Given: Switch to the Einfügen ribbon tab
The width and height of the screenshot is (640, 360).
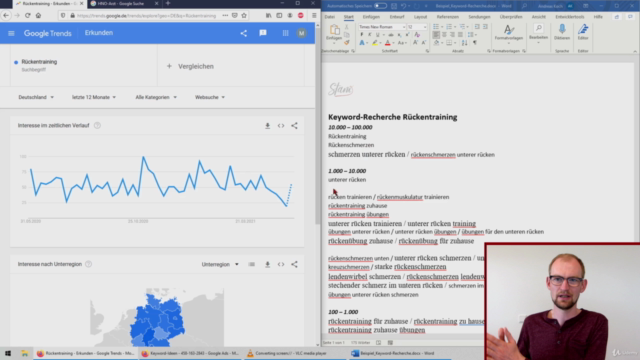Looking at the screenshot, I should pos(371,17).
